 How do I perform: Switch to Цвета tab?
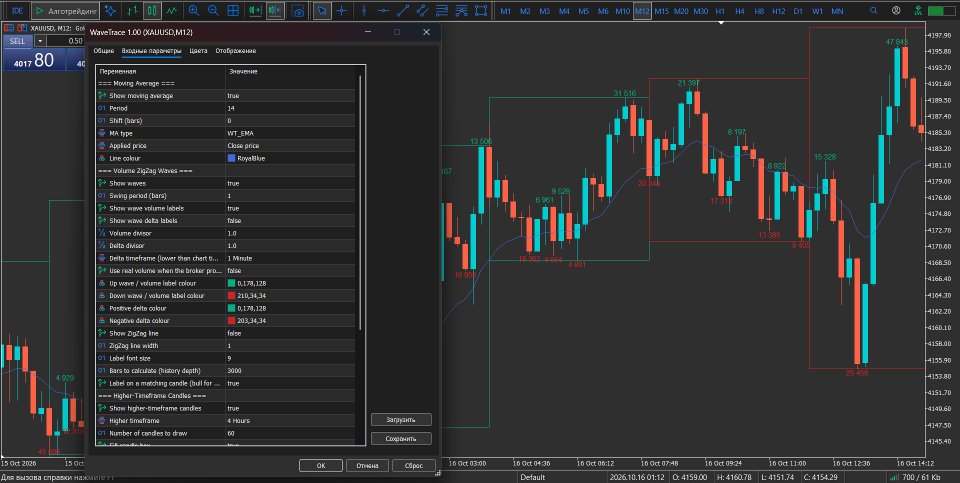[x=198, y=51]
